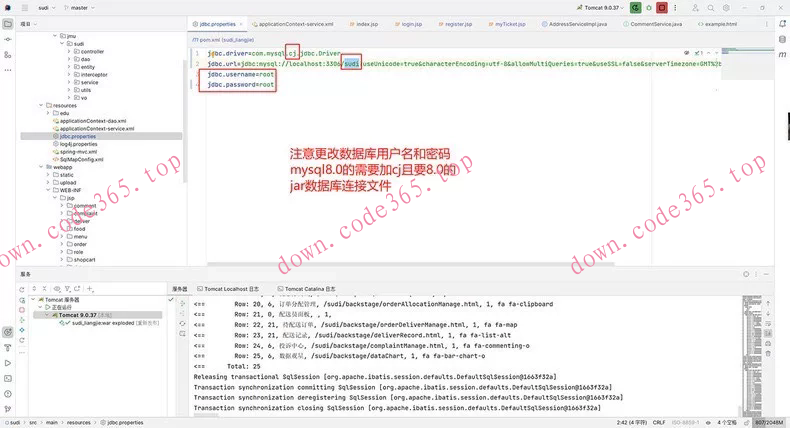Click the debug bug icon
This screenshot has width=790, height=428.
[x=648, y=6]
